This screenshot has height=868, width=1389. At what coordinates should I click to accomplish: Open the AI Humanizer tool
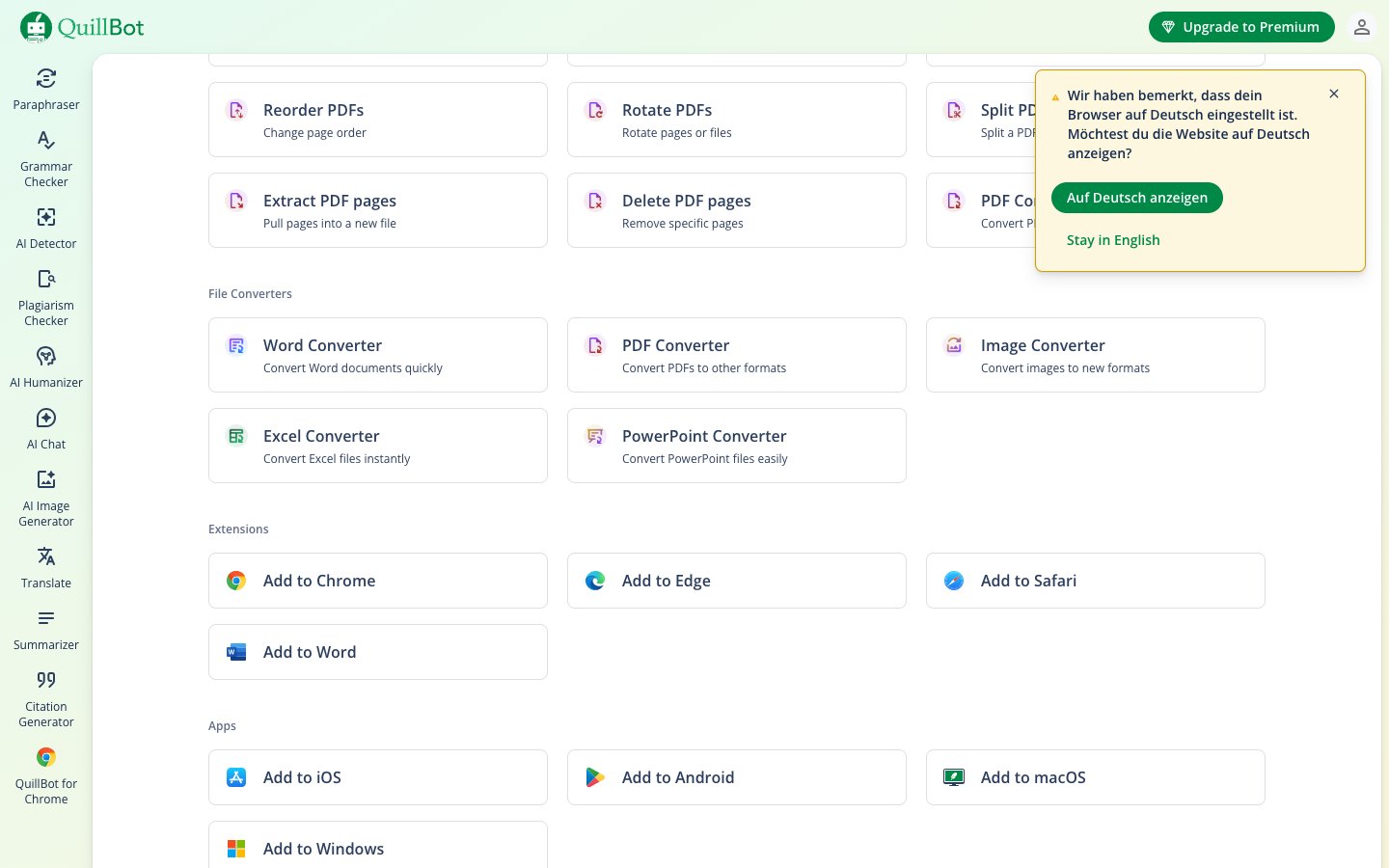(x=46, y=366)
